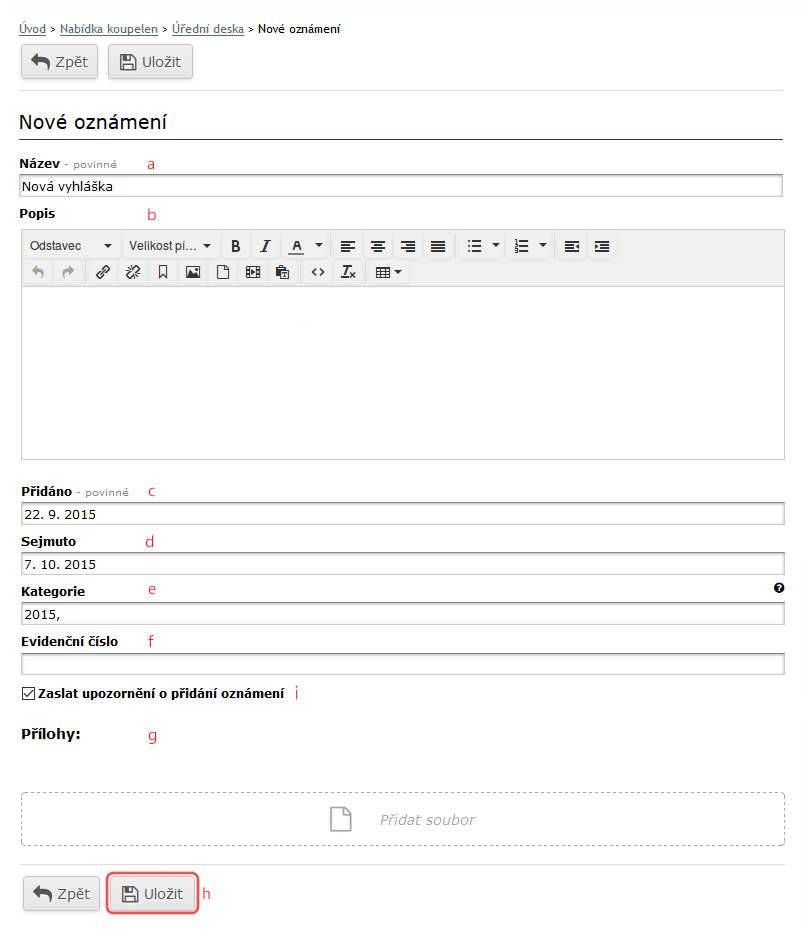This screenshot has height=941, width=801.
Task: Insert an image via toolbar icon
Action: pyautogui.click(x=193, y=272)
